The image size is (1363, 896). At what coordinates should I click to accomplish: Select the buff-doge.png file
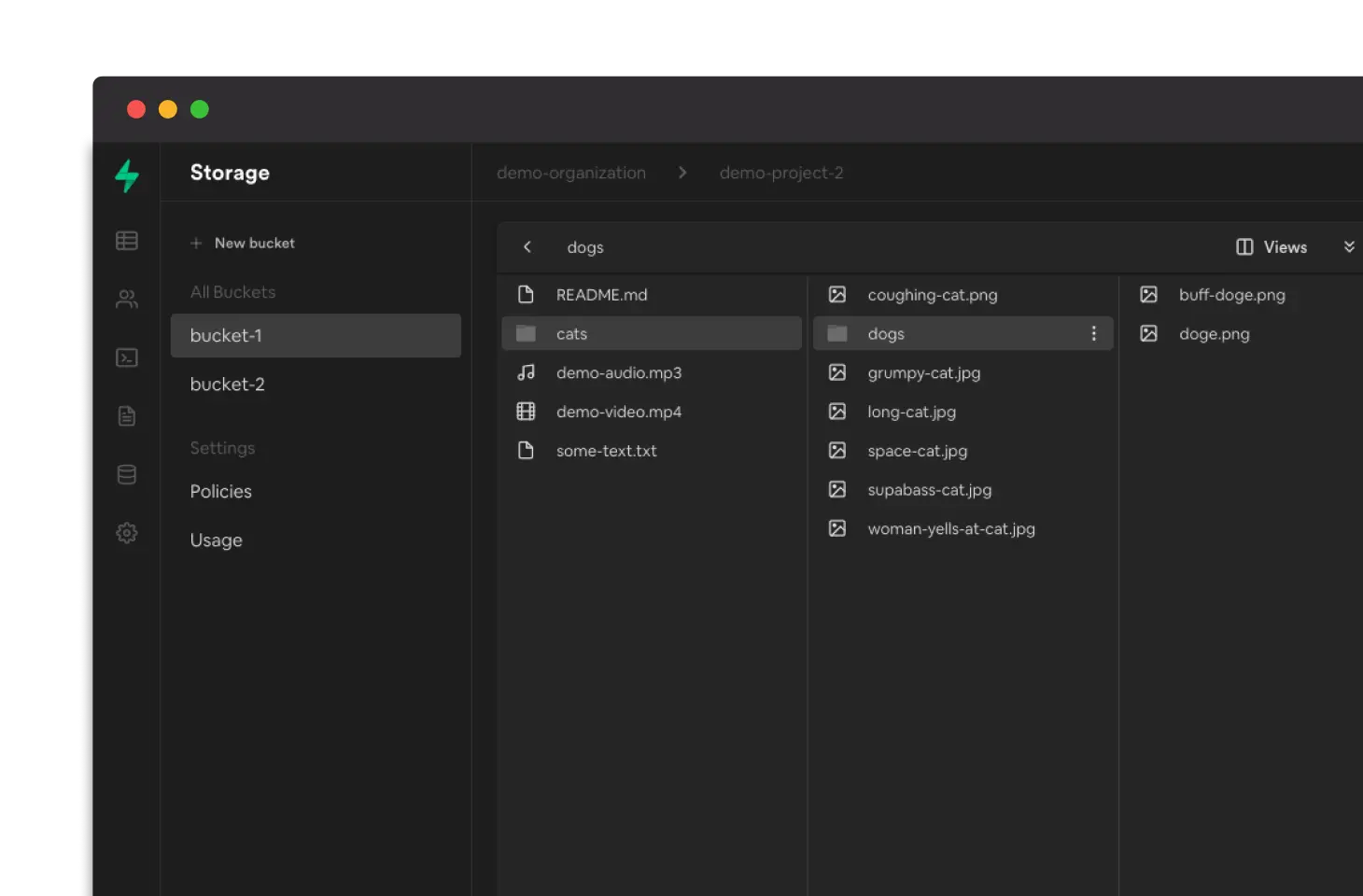point(1231,295)
